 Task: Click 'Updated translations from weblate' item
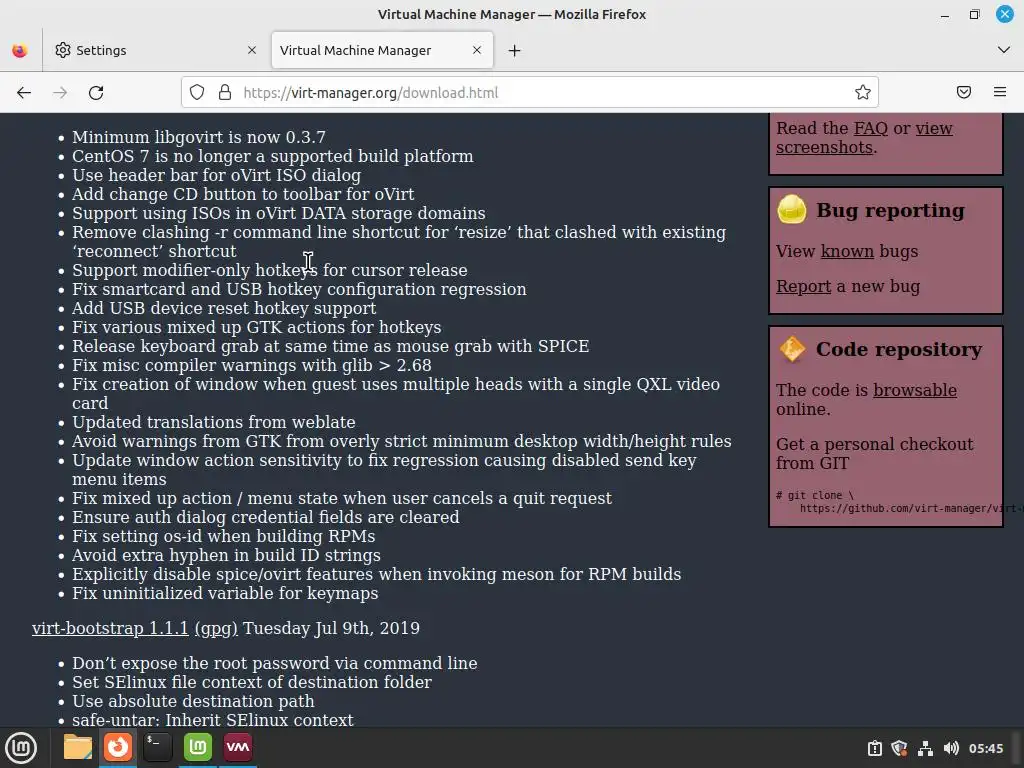(x=214, y=423)
